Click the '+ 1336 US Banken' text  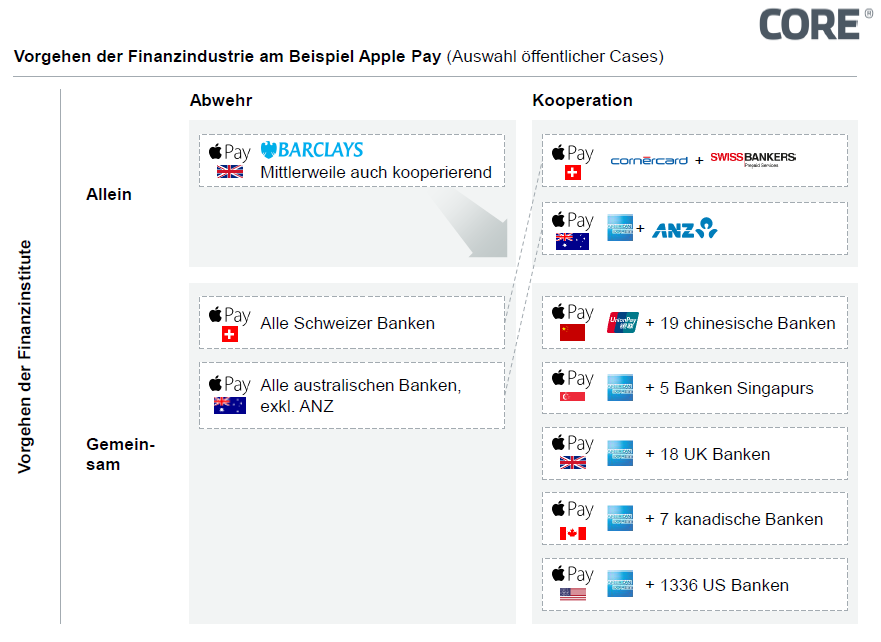717,585
